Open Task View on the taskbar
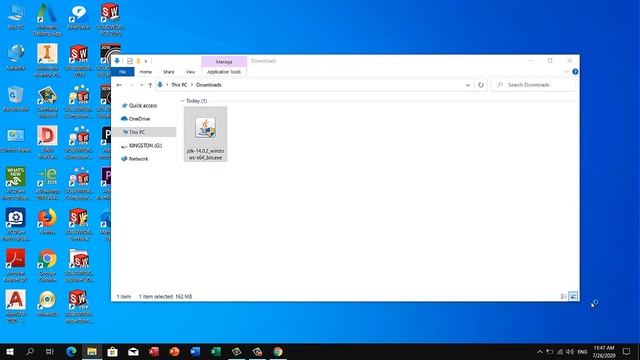 50,351
